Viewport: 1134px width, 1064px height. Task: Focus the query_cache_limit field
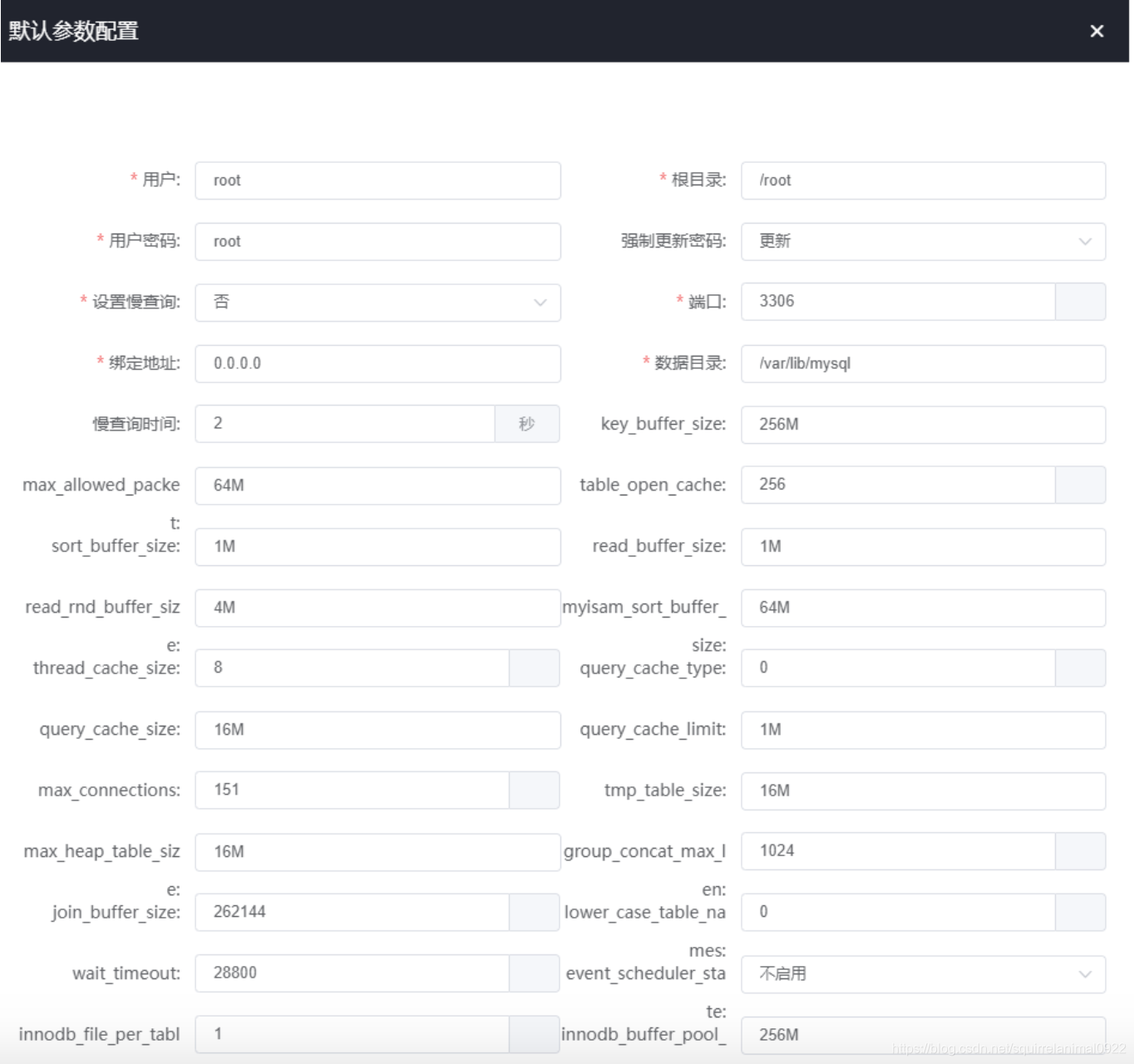click(x=923, y=730)
